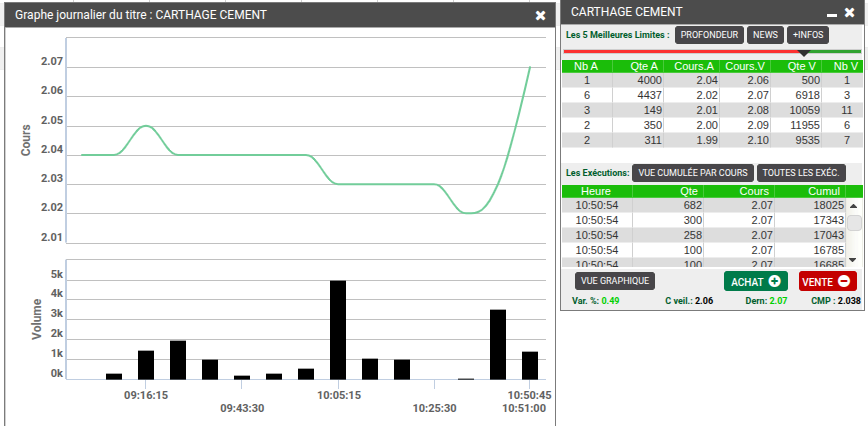Click ask quantity 6918 cell
868x426 pixels.
(796, 95)
